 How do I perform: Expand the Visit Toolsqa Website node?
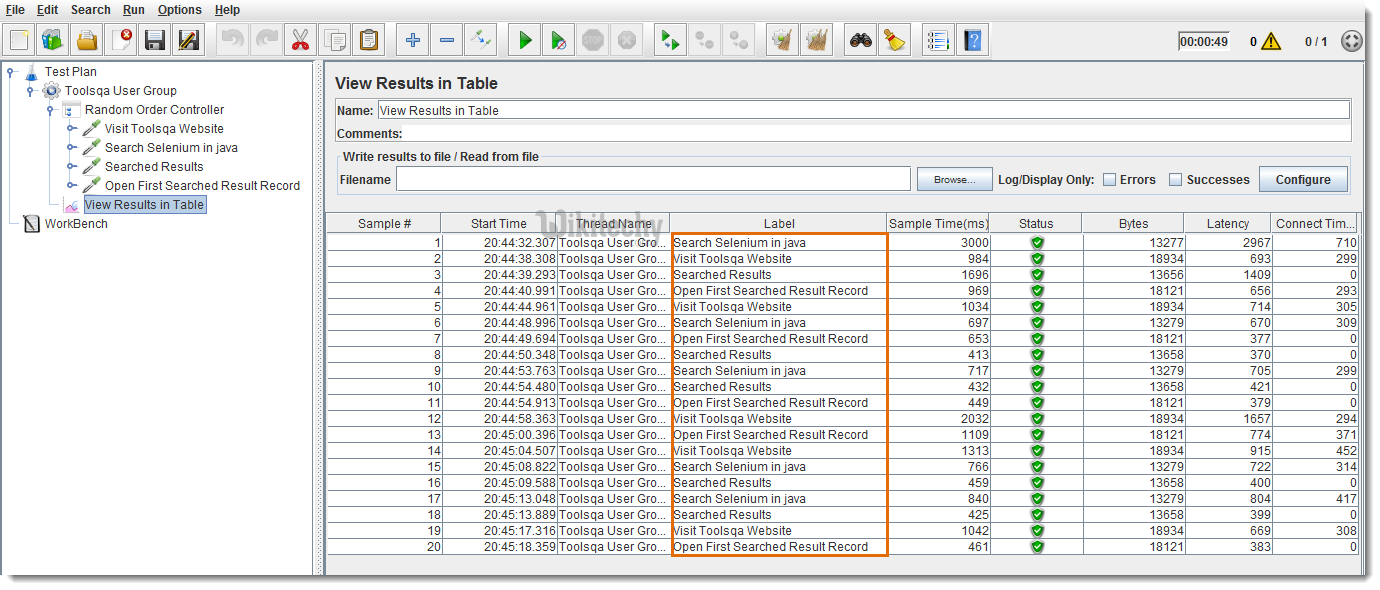pos(70,128)
